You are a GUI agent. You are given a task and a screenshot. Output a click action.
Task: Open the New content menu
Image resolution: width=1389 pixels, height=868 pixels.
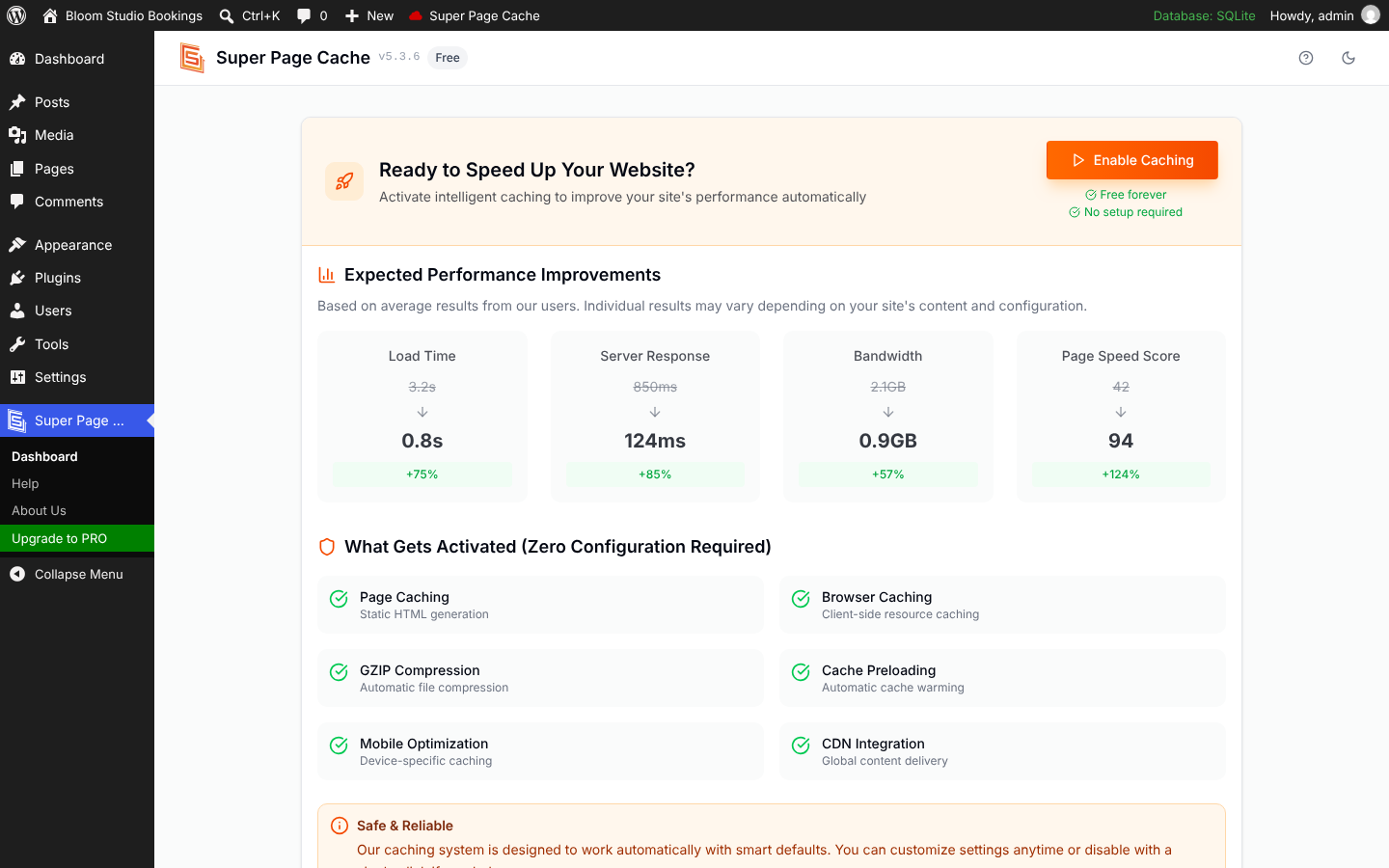click(x=369, y=15)
